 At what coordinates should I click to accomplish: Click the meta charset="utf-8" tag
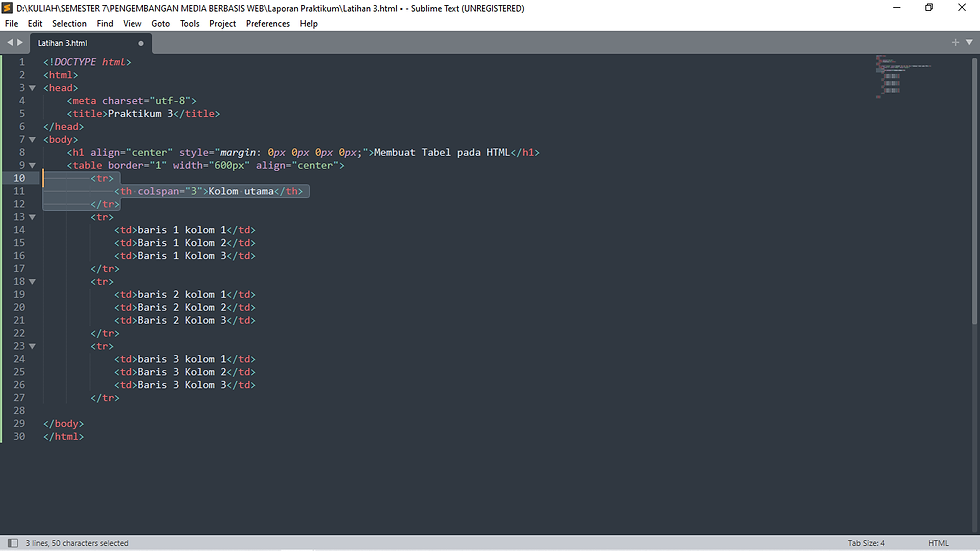point(132,101)
